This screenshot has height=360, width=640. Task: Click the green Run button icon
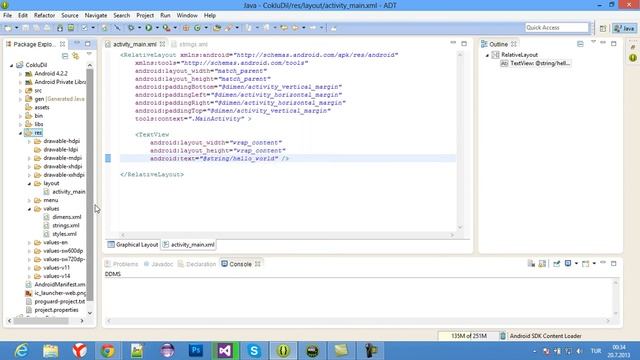point(149,28)
